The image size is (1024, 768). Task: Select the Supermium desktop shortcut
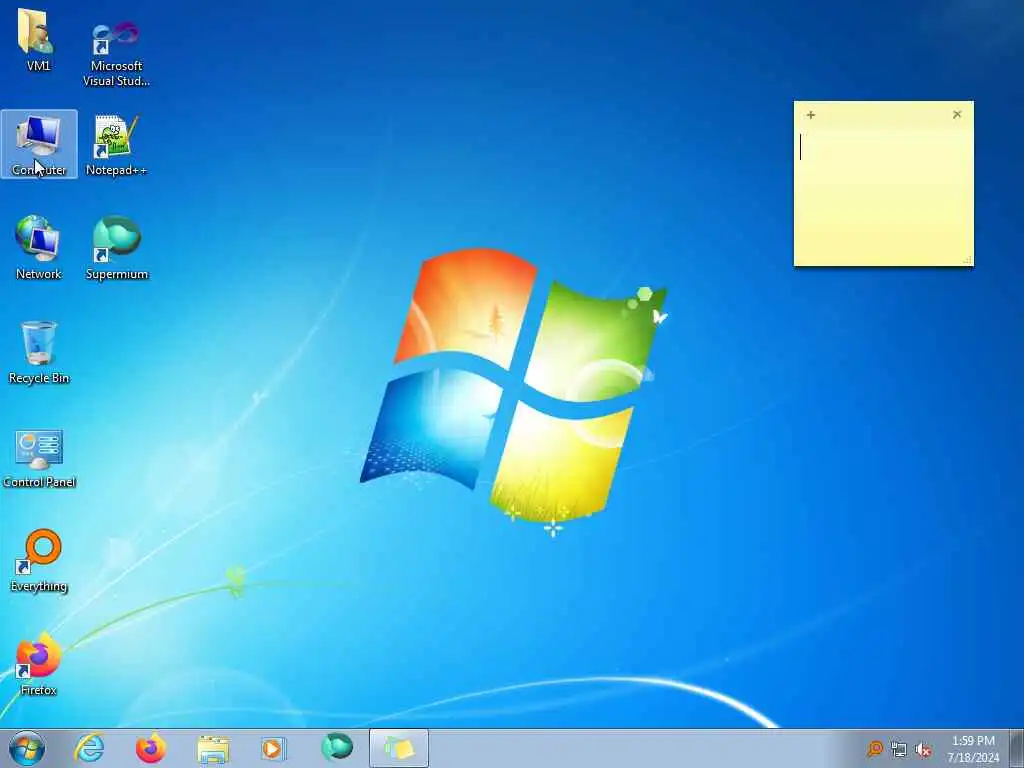click(x=117, y=248)
